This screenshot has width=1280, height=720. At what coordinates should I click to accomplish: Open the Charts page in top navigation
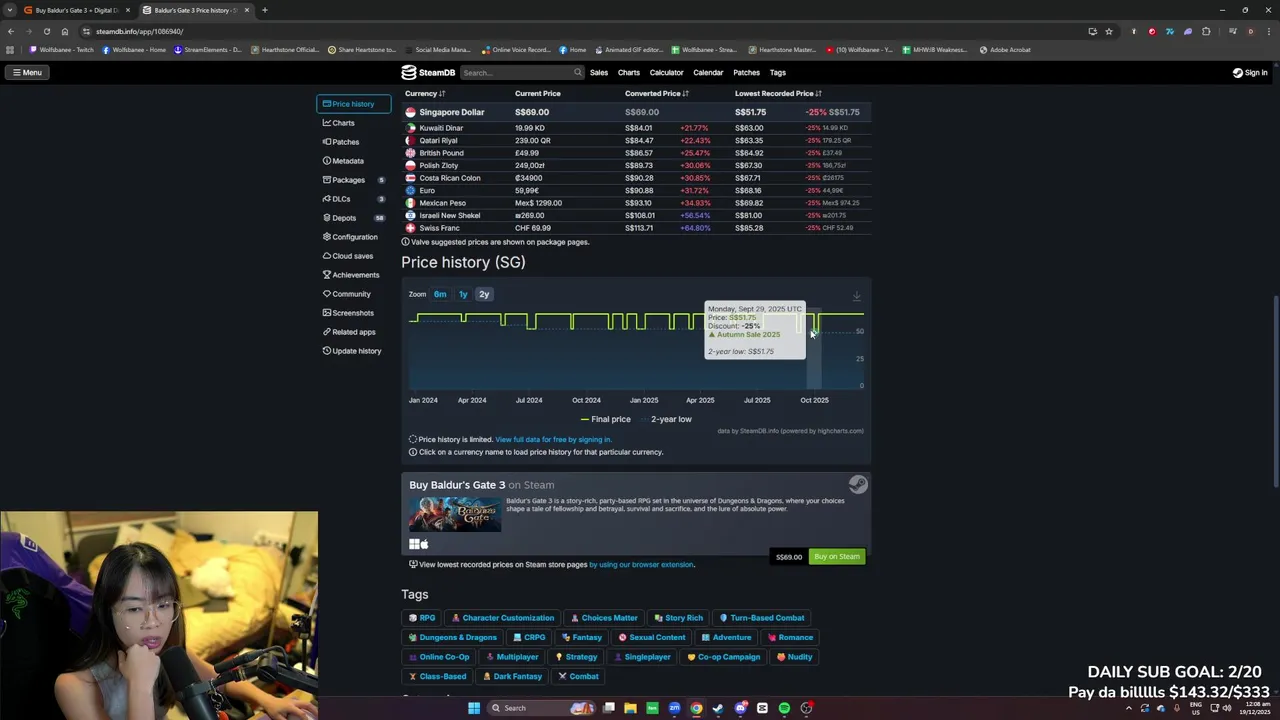(x=629, y=72)
